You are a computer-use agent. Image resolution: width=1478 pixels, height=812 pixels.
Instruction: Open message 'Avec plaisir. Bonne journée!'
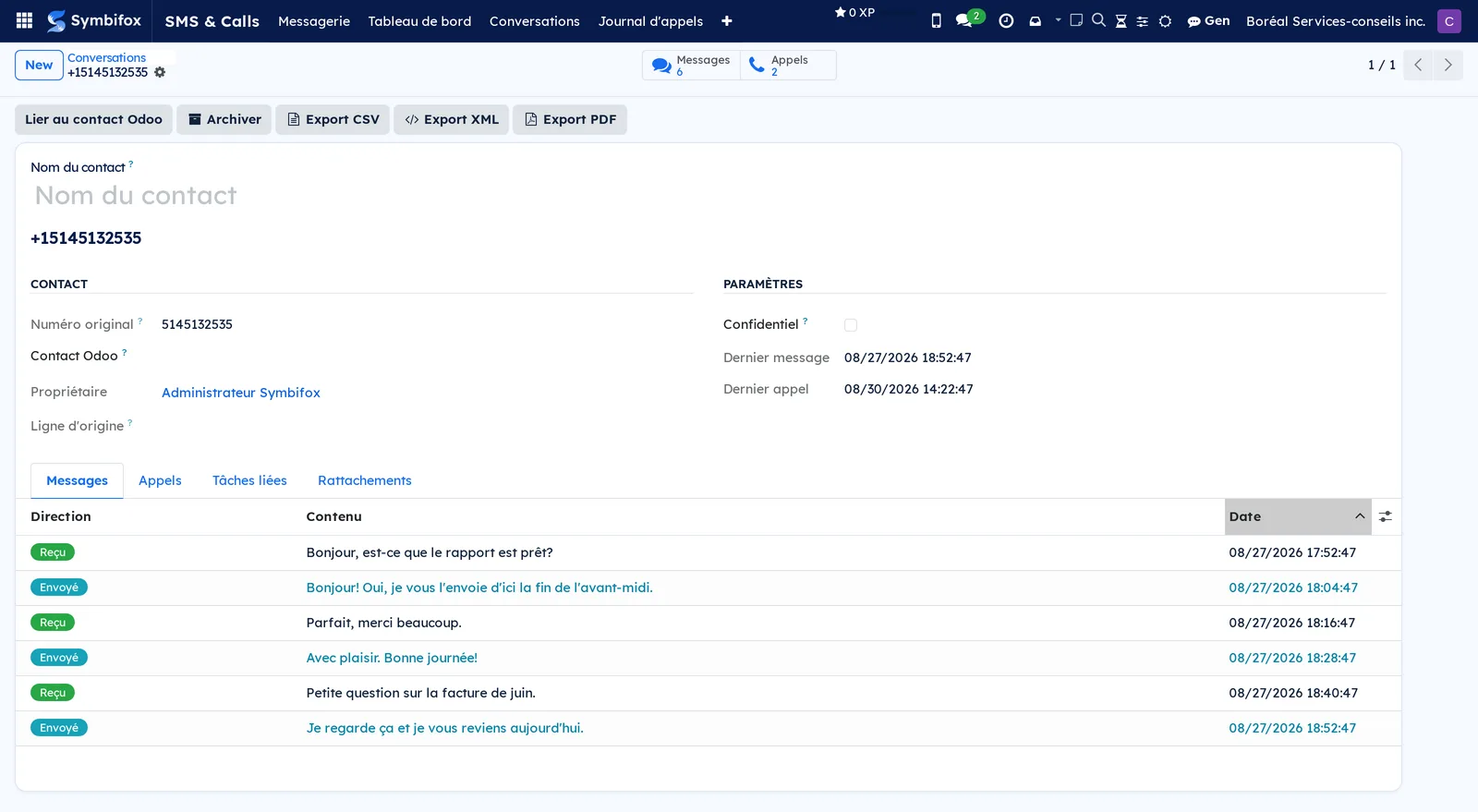click(x=392, y=658)
